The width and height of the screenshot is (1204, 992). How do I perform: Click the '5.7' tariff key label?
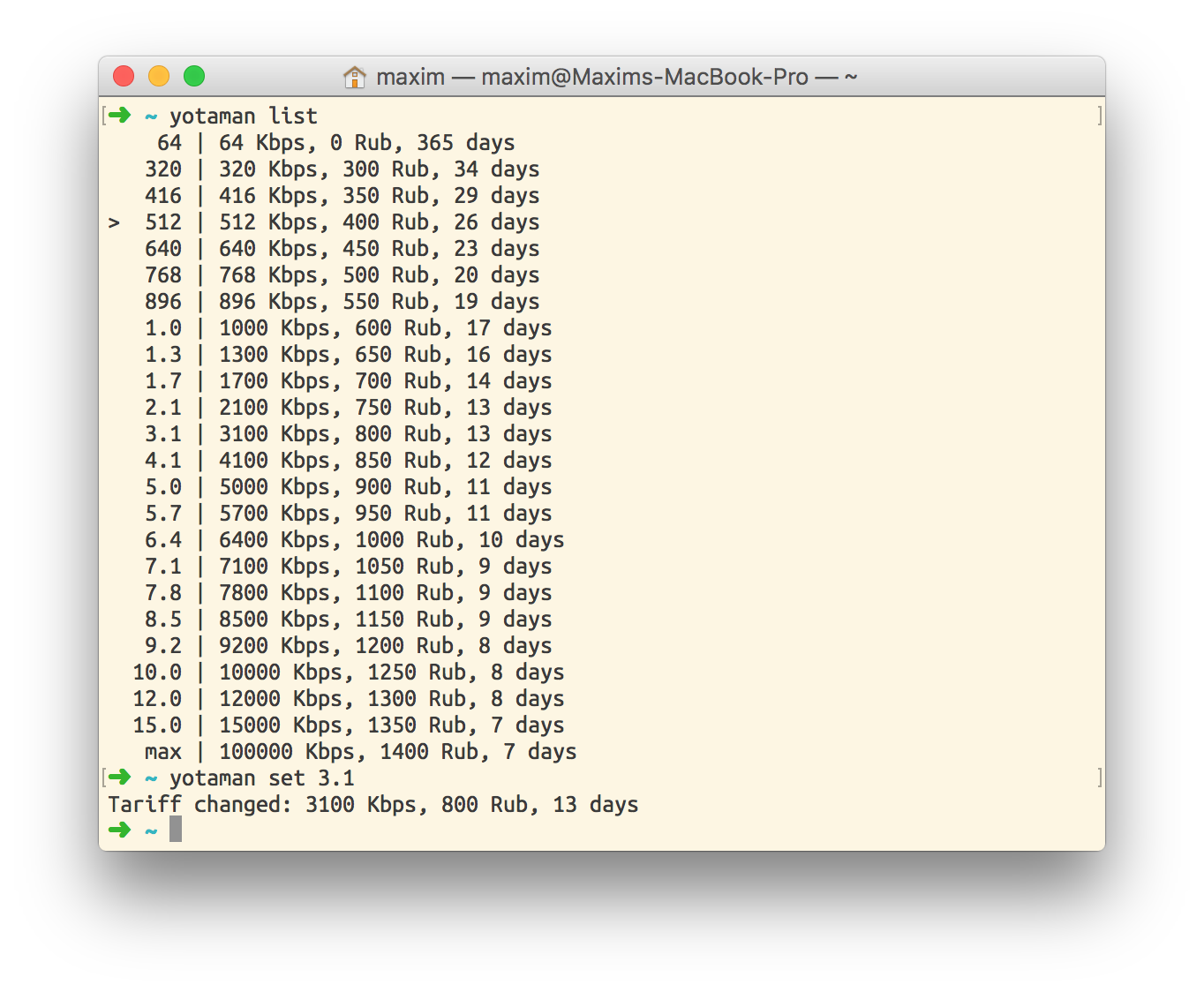pyautogui.click(x=163, y=513)
